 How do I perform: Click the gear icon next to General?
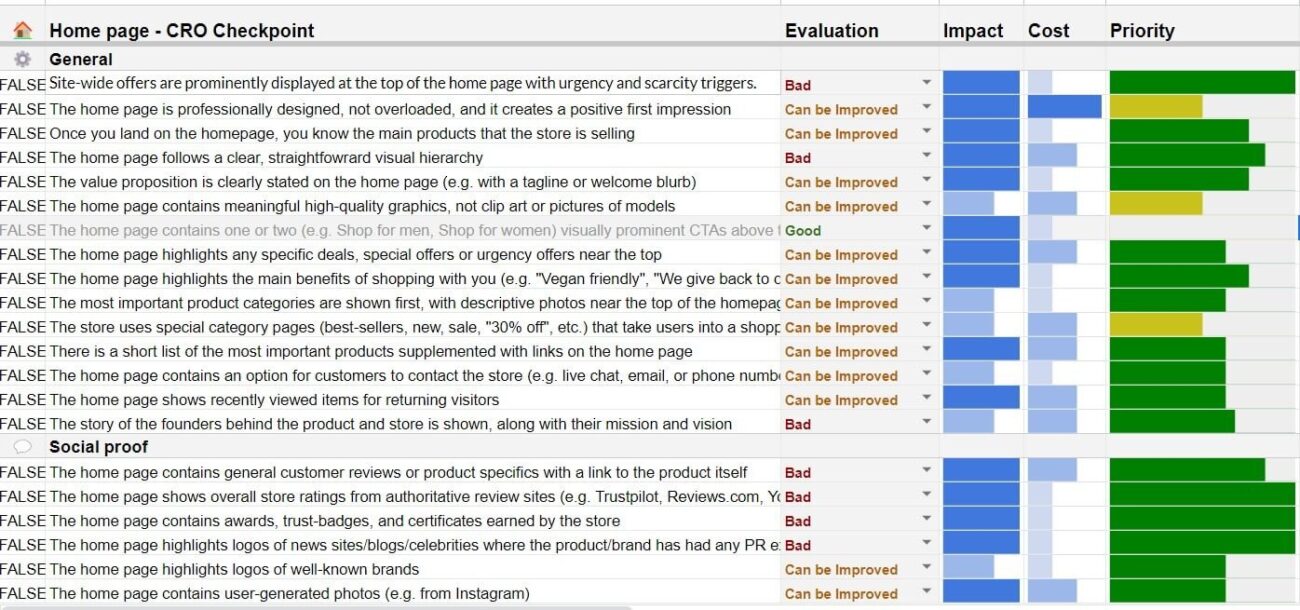coord(22,59)
